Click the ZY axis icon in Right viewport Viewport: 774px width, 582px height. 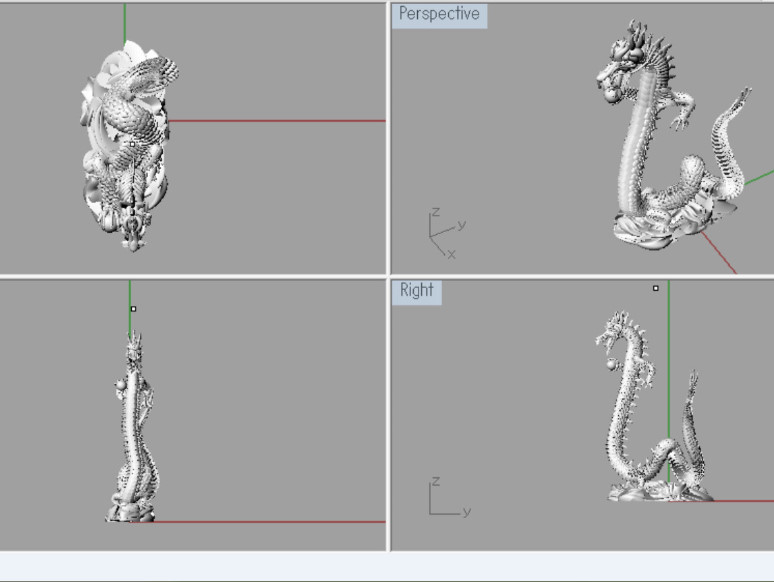tap(450, 497)
